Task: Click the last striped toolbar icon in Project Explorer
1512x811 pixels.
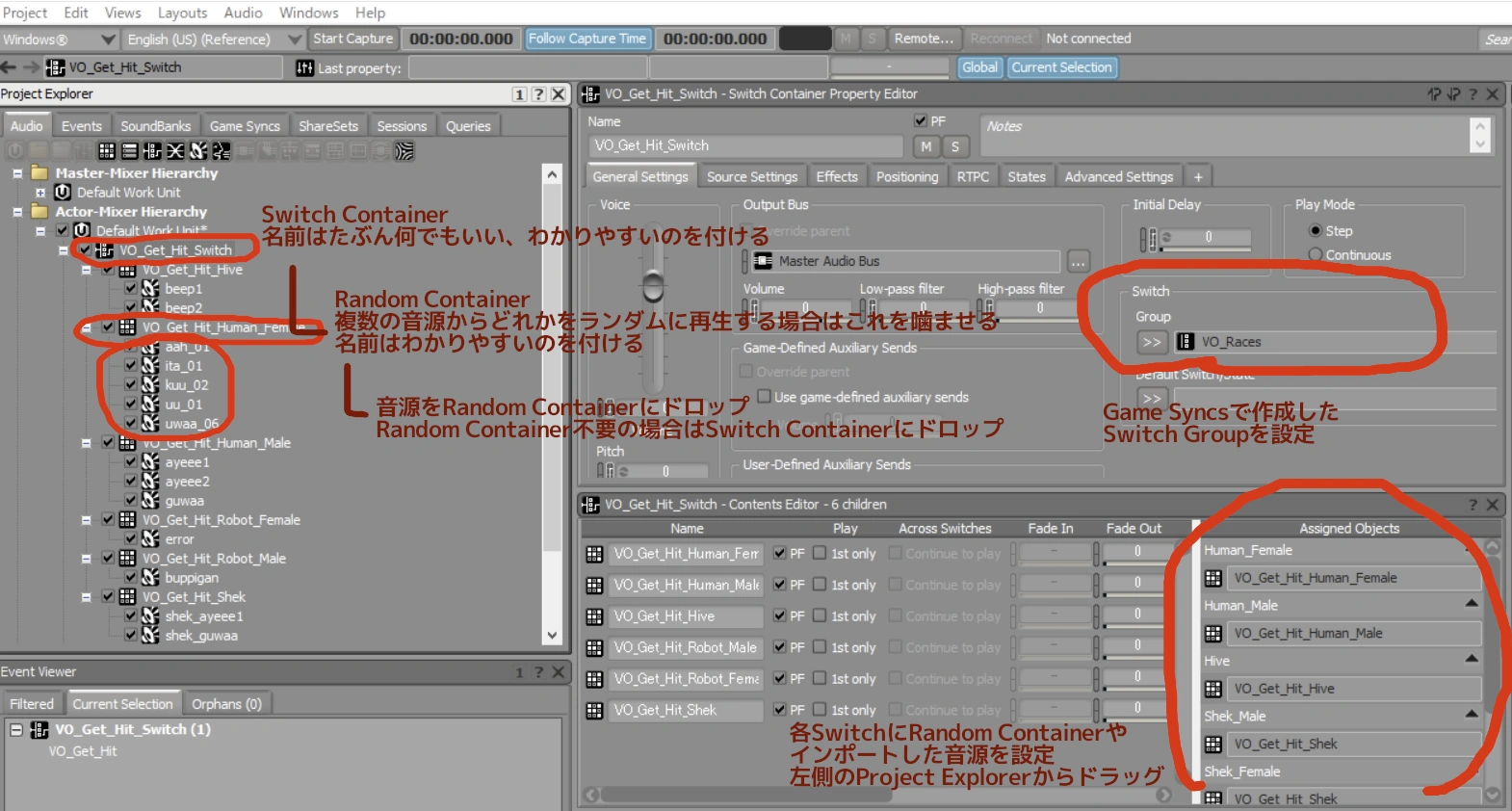Action: click(404, 150)
